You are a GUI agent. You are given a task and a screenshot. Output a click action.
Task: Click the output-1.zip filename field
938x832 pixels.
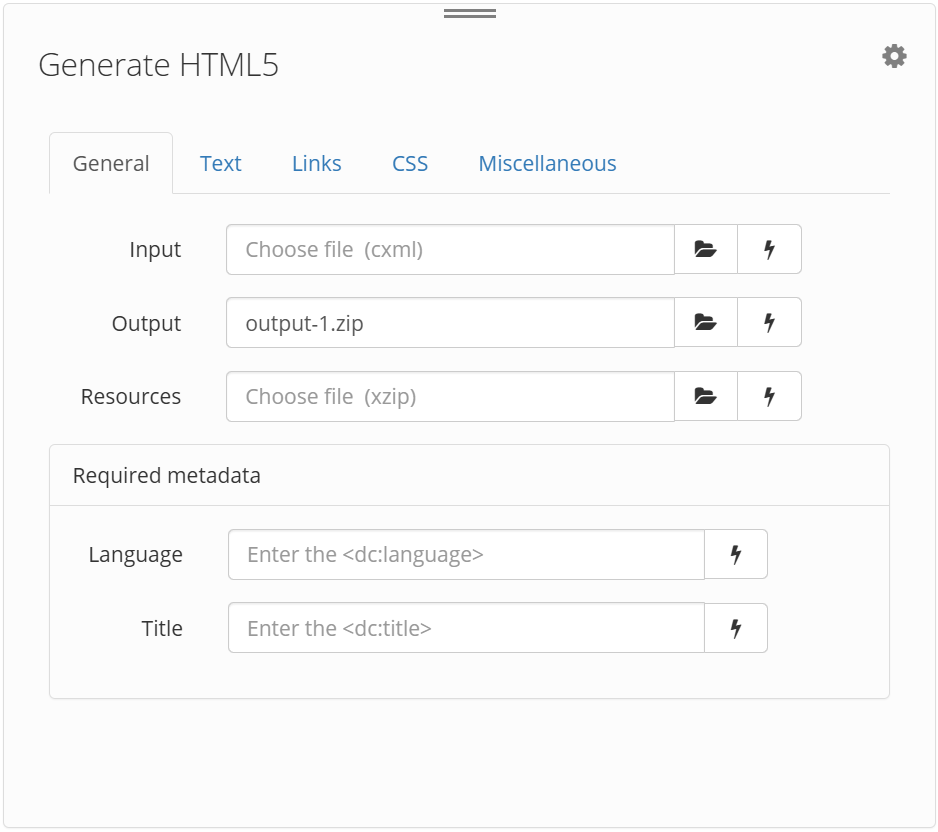[x=450, y=322]
